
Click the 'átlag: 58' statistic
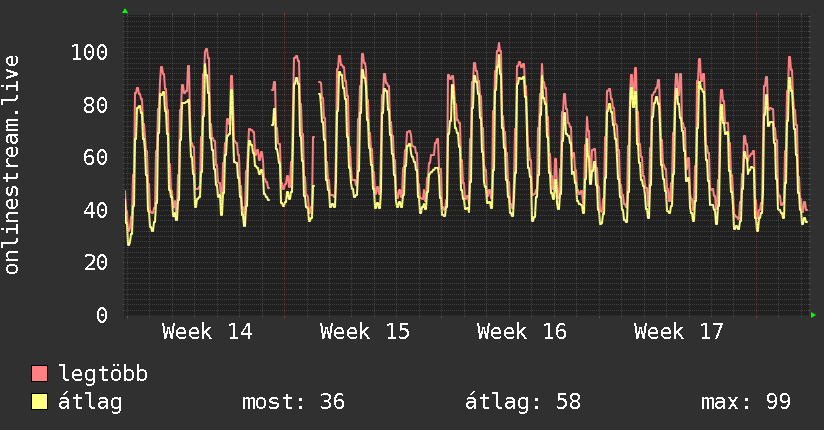[x=523, y=402]
